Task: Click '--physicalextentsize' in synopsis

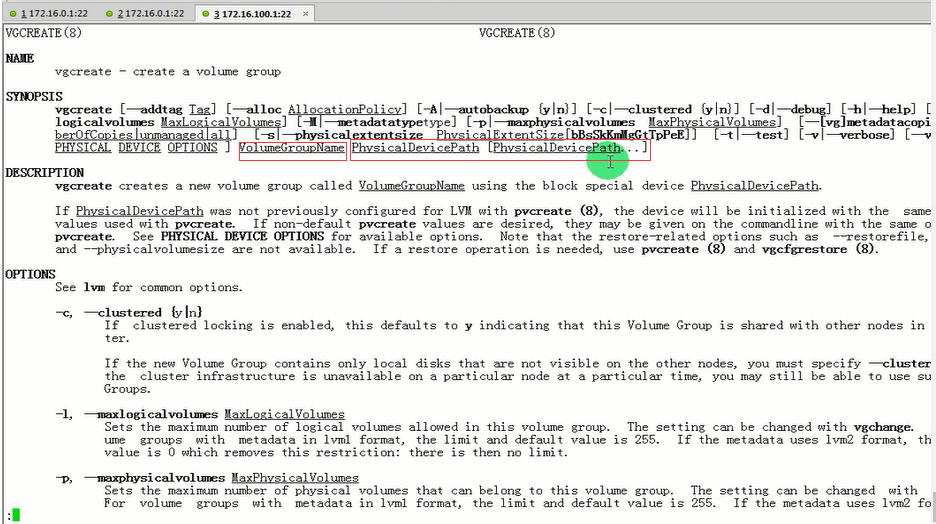Action: point(354,135)
